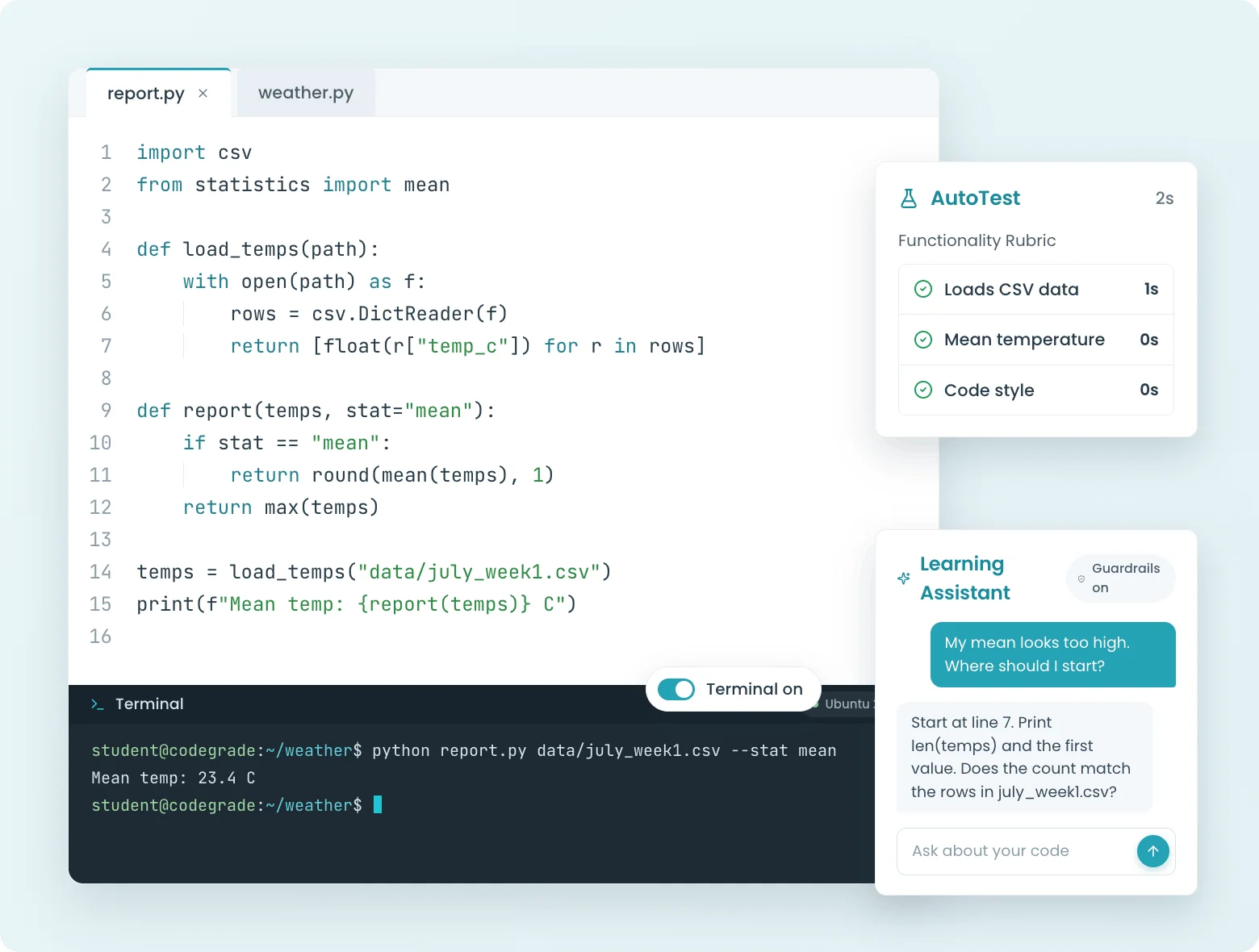The height and width of the screenshot is (952, 1259).
Task: Click the AutoTest flask icon
Action: tap(909, 198)
